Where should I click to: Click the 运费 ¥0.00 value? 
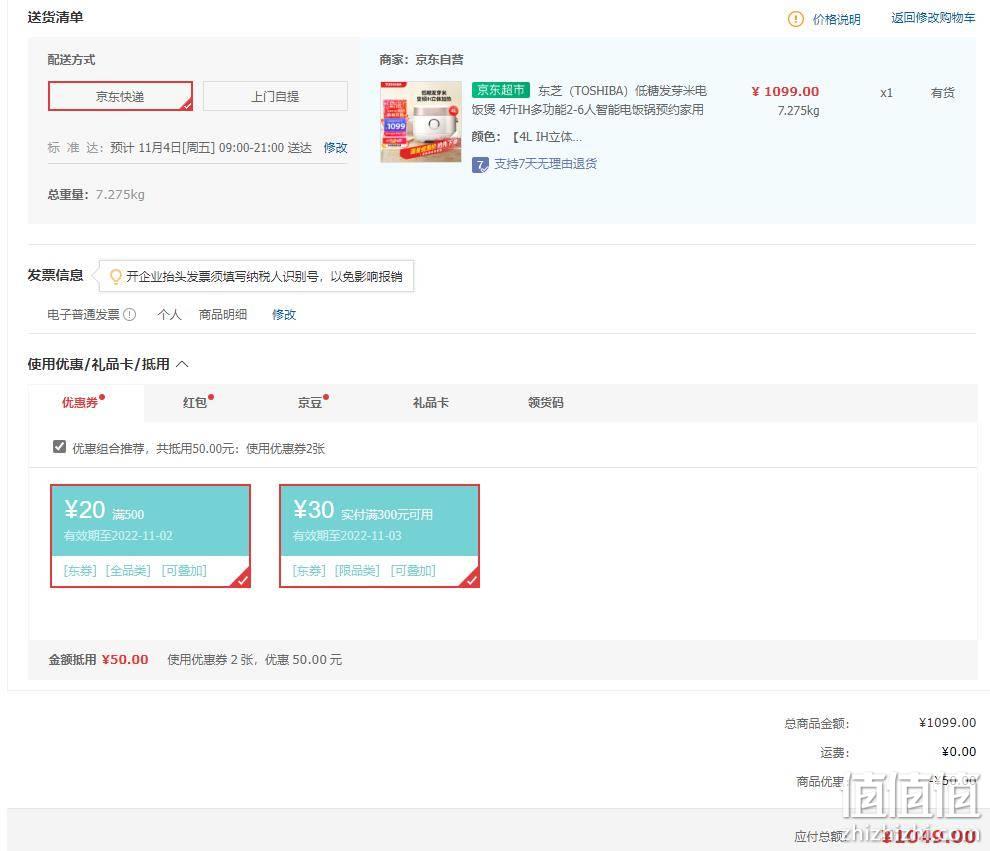click(958, 752)
